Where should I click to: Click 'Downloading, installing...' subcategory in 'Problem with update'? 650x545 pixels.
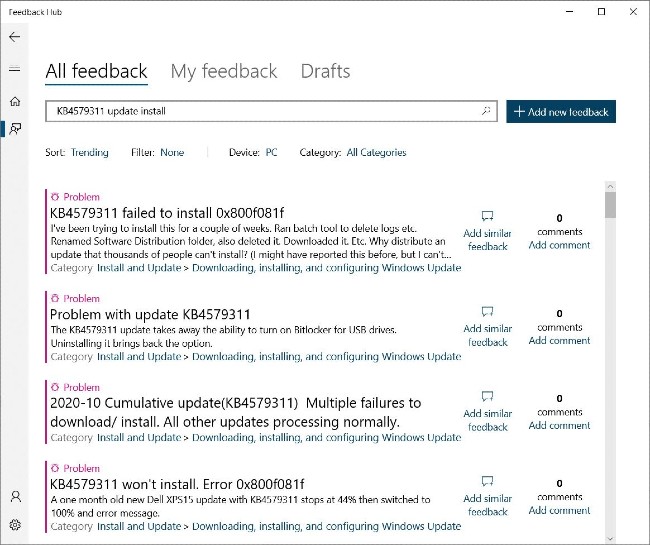(327, 356)
